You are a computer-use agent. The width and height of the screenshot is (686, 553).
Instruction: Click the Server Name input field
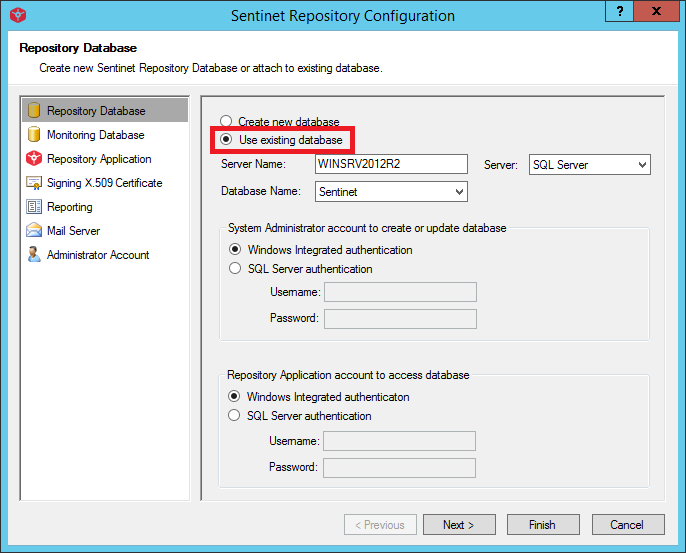391,164
